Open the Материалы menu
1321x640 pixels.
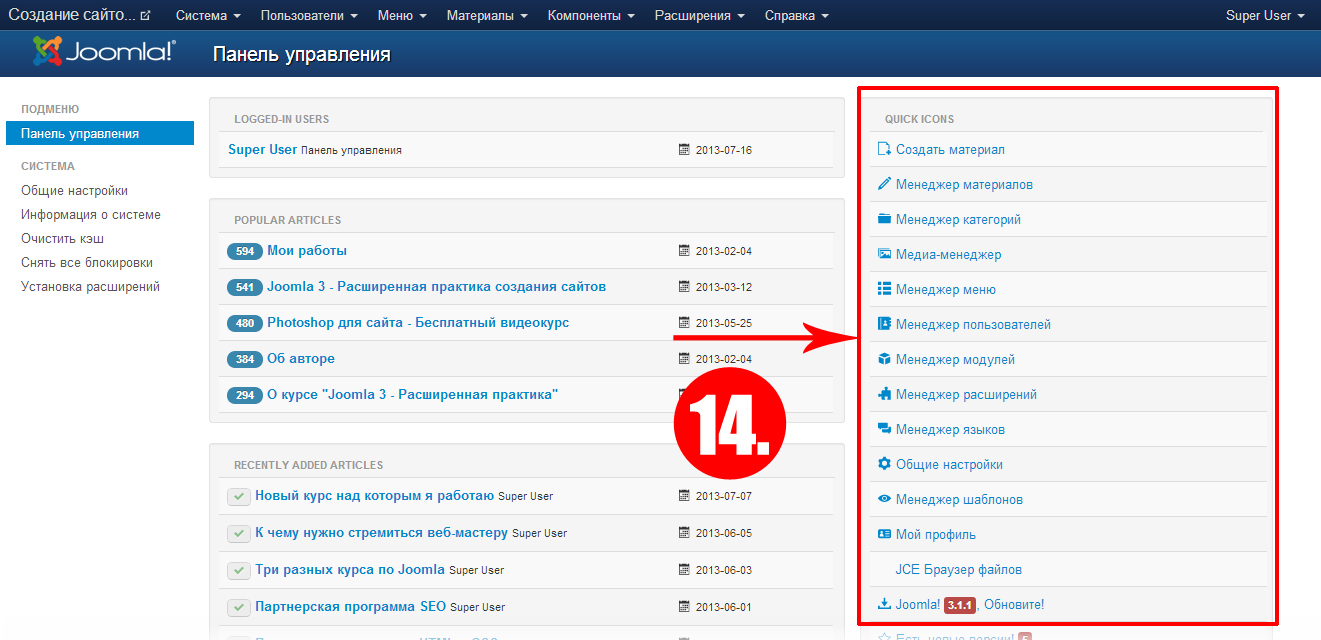tap(487, 16)
